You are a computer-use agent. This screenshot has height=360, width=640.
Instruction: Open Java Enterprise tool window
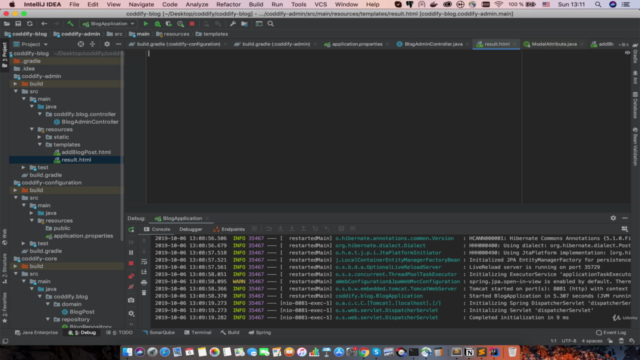36,333
